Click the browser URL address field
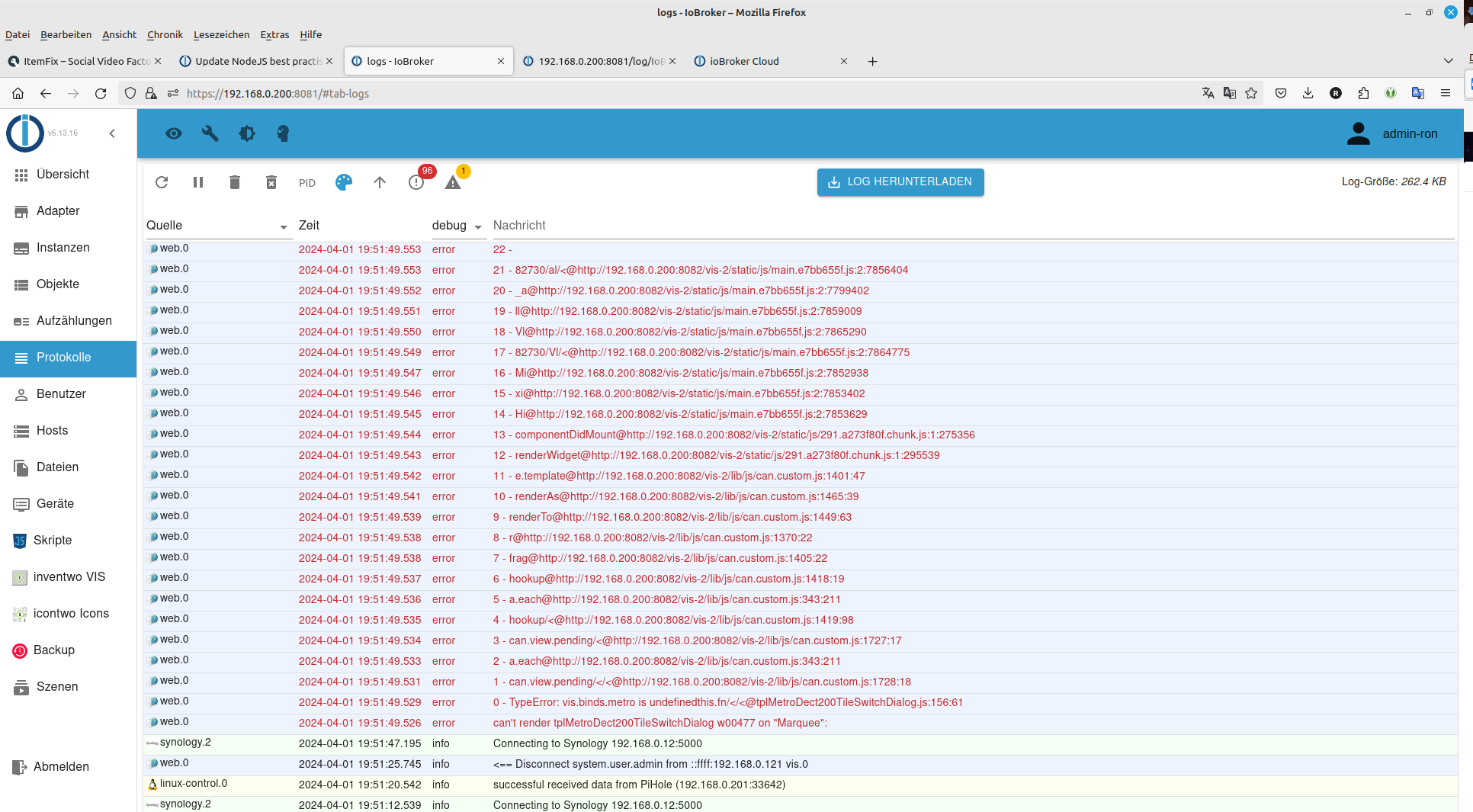This screenshot has width=1473, height=812. click(610, 93)
